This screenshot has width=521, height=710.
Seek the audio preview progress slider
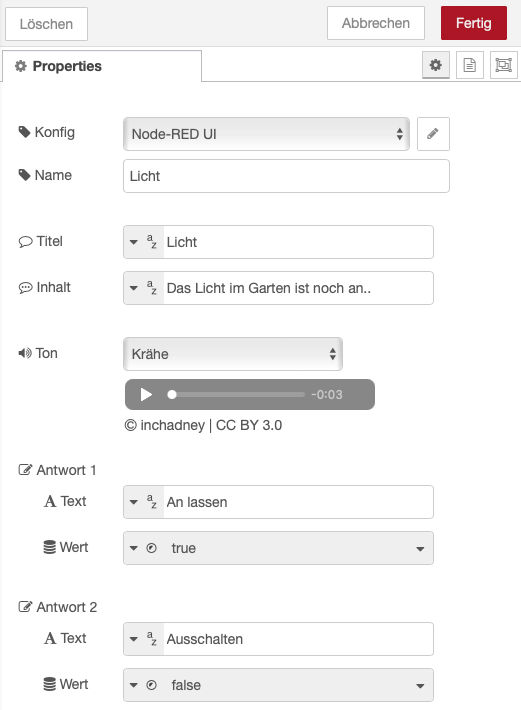click(x=236, y=394)
